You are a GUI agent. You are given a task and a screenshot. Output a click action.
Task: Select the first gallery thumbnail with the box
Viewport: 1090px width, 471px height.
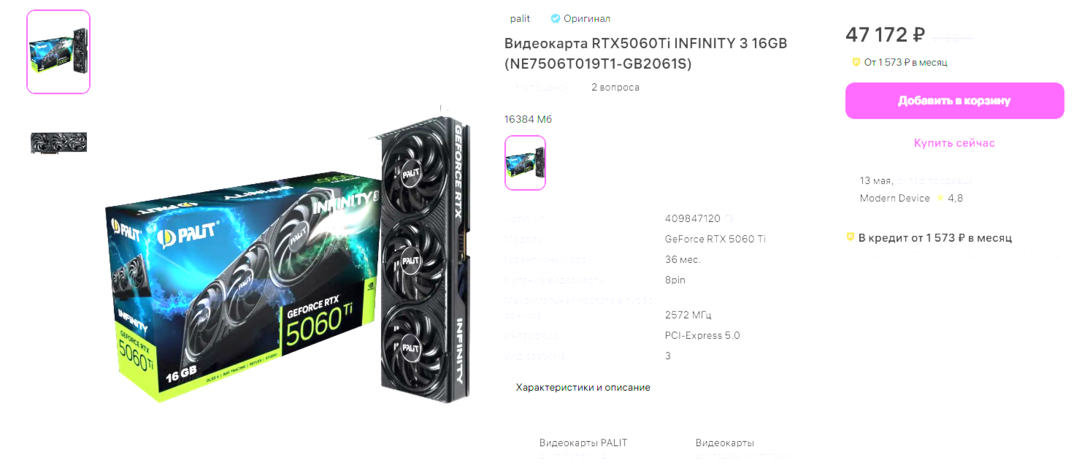pos(58,51)
